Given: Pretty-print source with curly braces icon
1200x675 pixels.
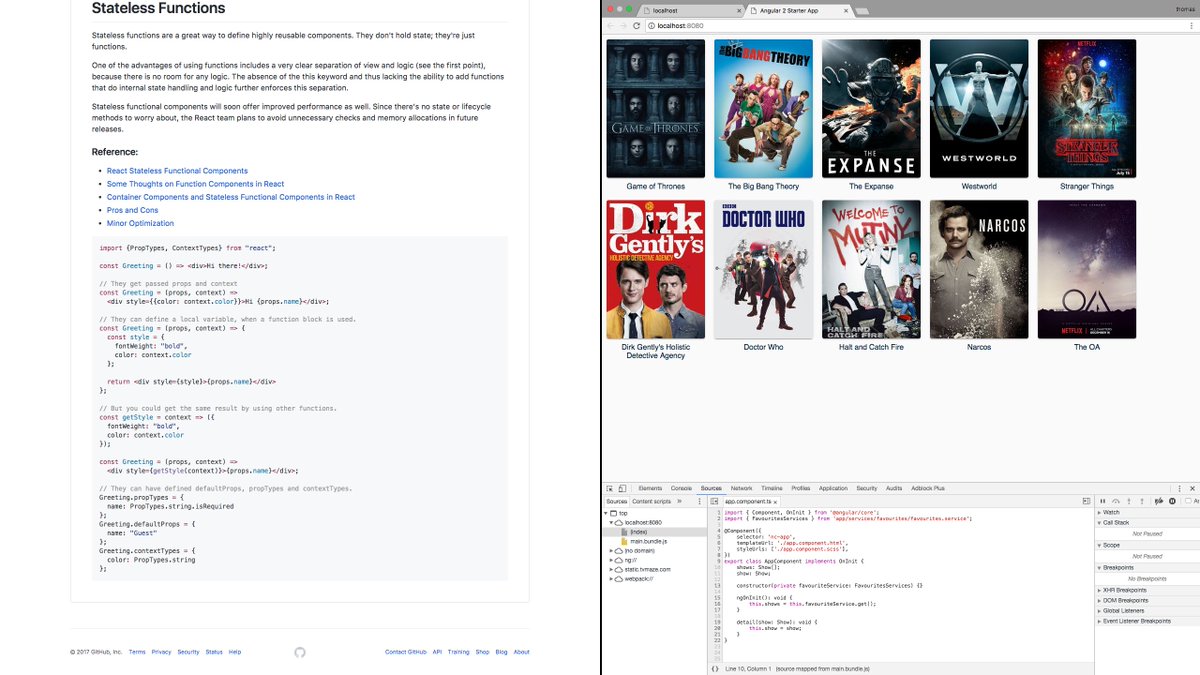Looking at the screenshot, I should point(714,668).
